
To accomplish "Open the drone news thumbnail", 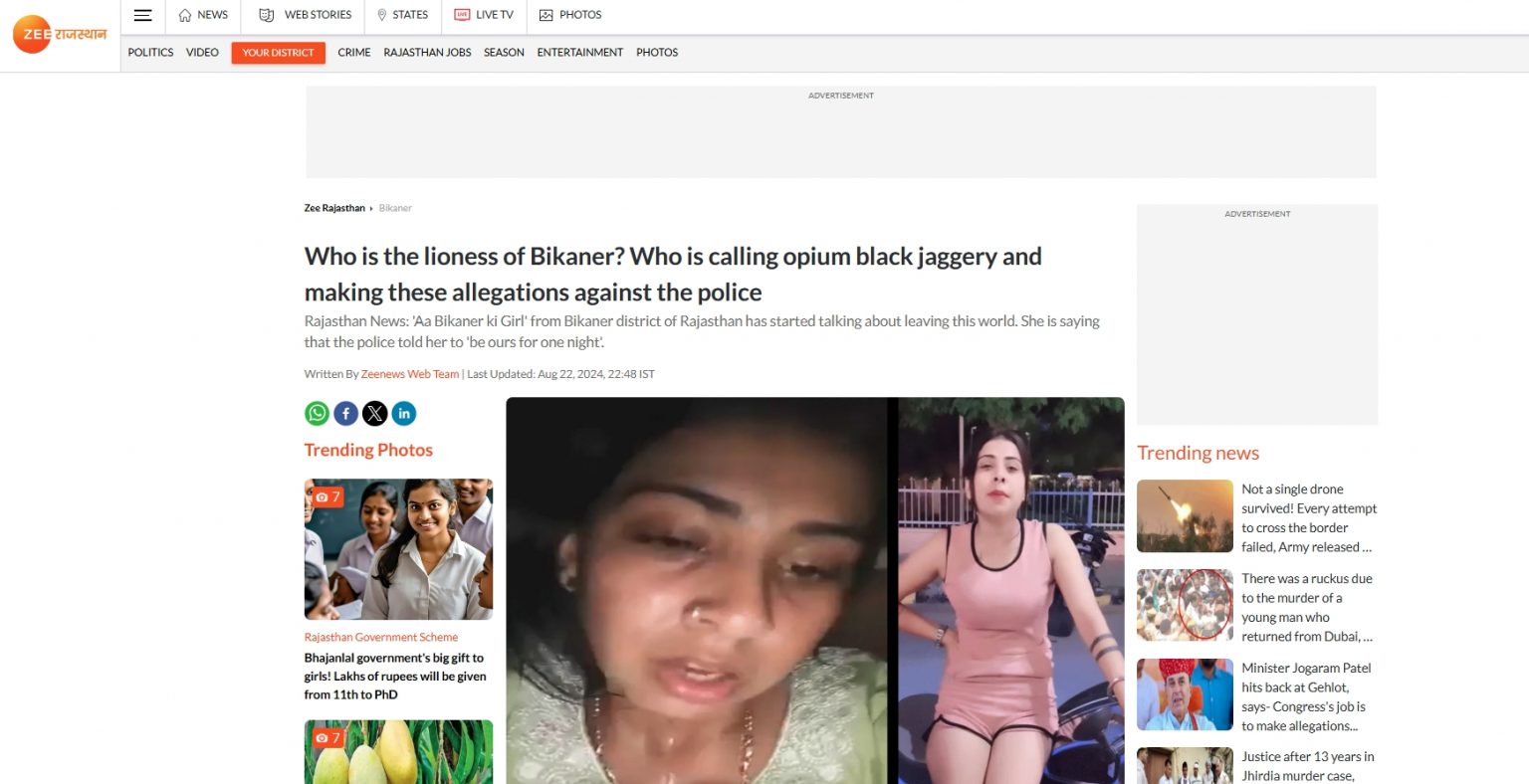I will coord(1185,515).
